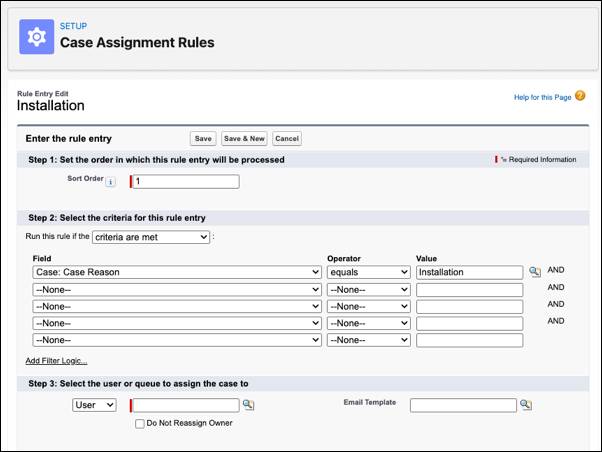602x452 pixels.
Task: Click the Rule Entry Edit label
Action: (43, 94)
